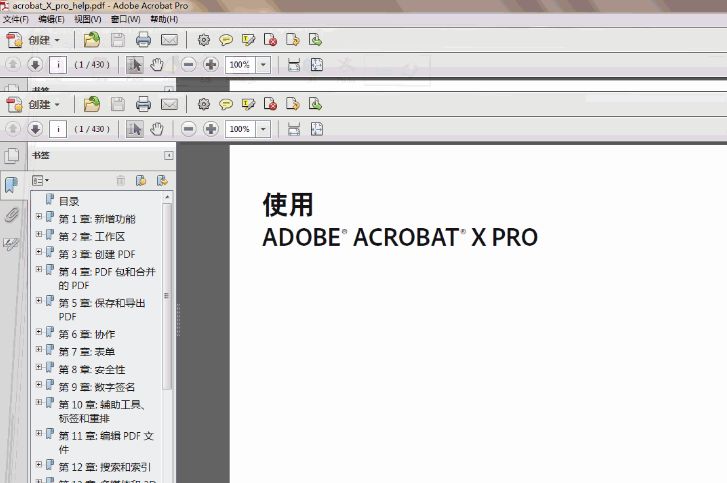Image resolution: width=727 pixels, height=483 pixels.
Task: Select the 第 12 章: 搜索和索引 bookmark
Action: (105, 467)
